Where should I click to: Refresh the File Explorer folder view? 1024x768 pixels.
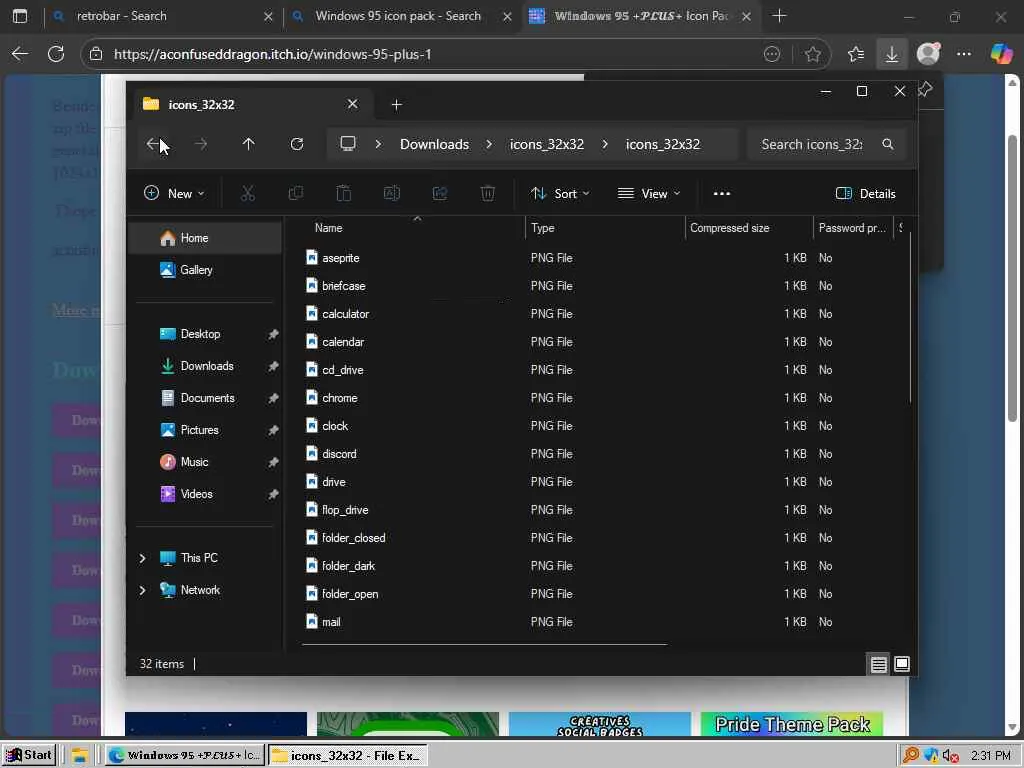tap(296, 144)
